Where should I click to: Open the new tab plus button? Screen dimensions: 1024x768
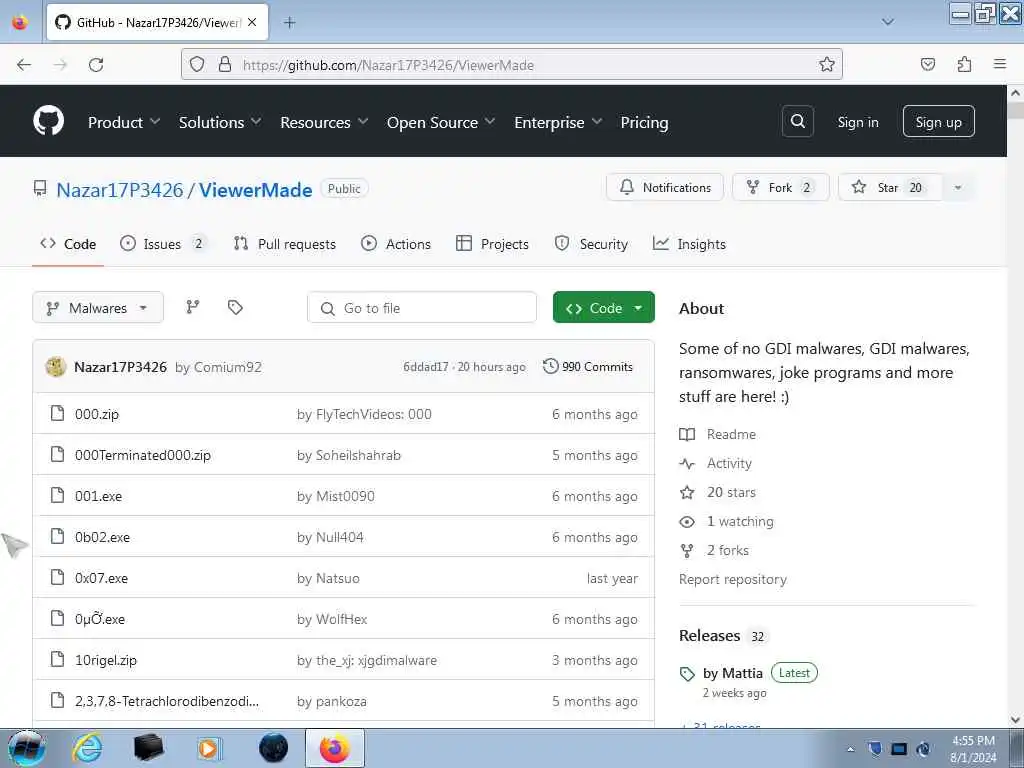(289, 22)
